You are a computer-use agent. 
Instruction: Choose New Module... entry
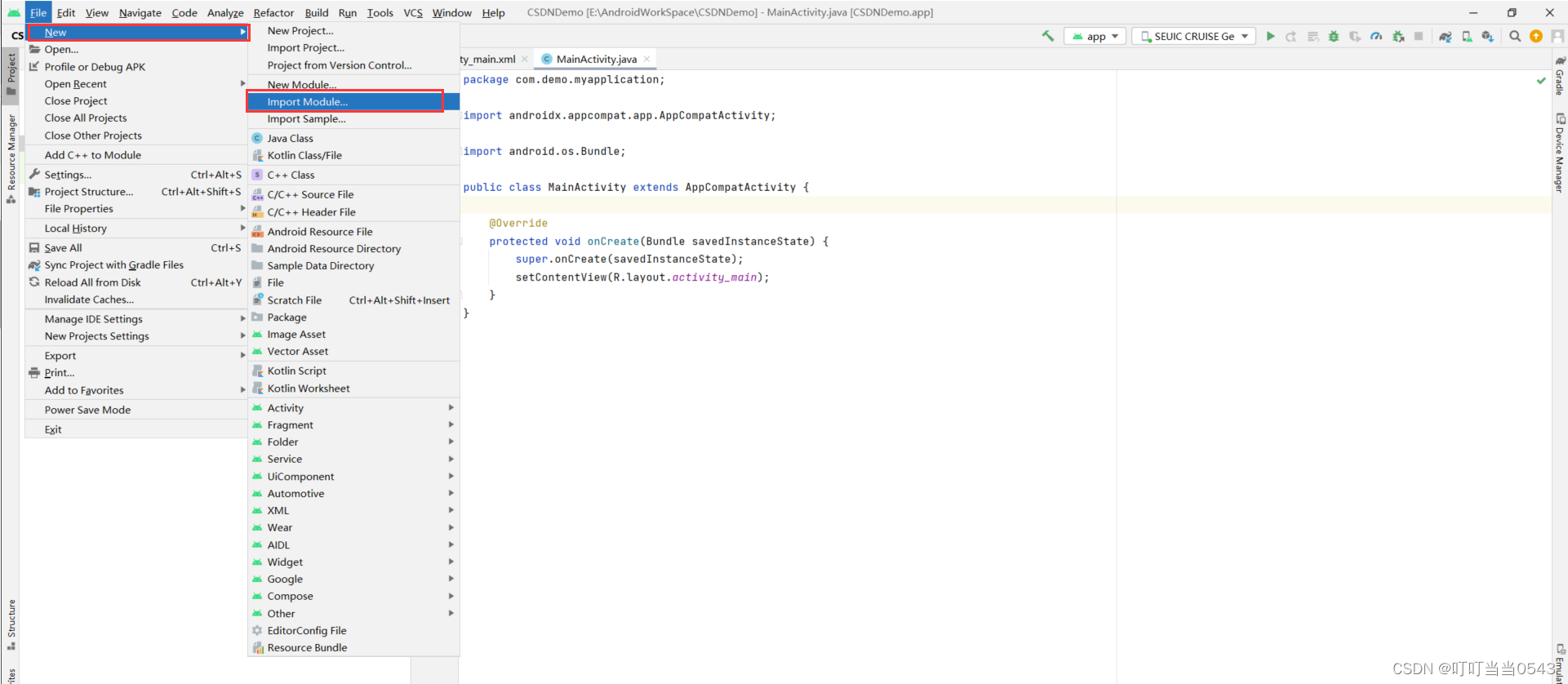[353, 85]
